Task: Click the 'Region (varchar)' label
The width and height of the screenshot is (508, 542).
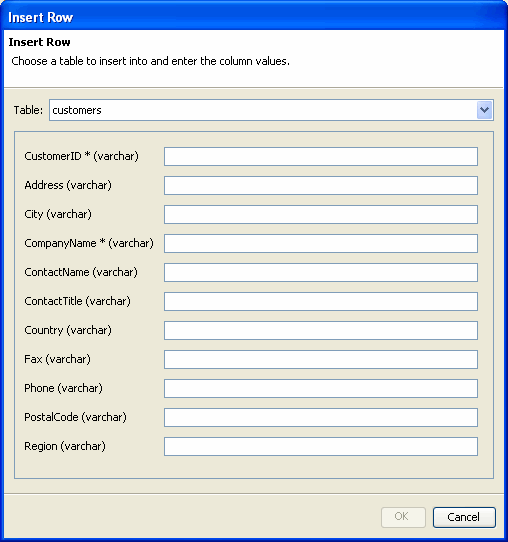Action: pyautogui.click(x=65, y=446)
